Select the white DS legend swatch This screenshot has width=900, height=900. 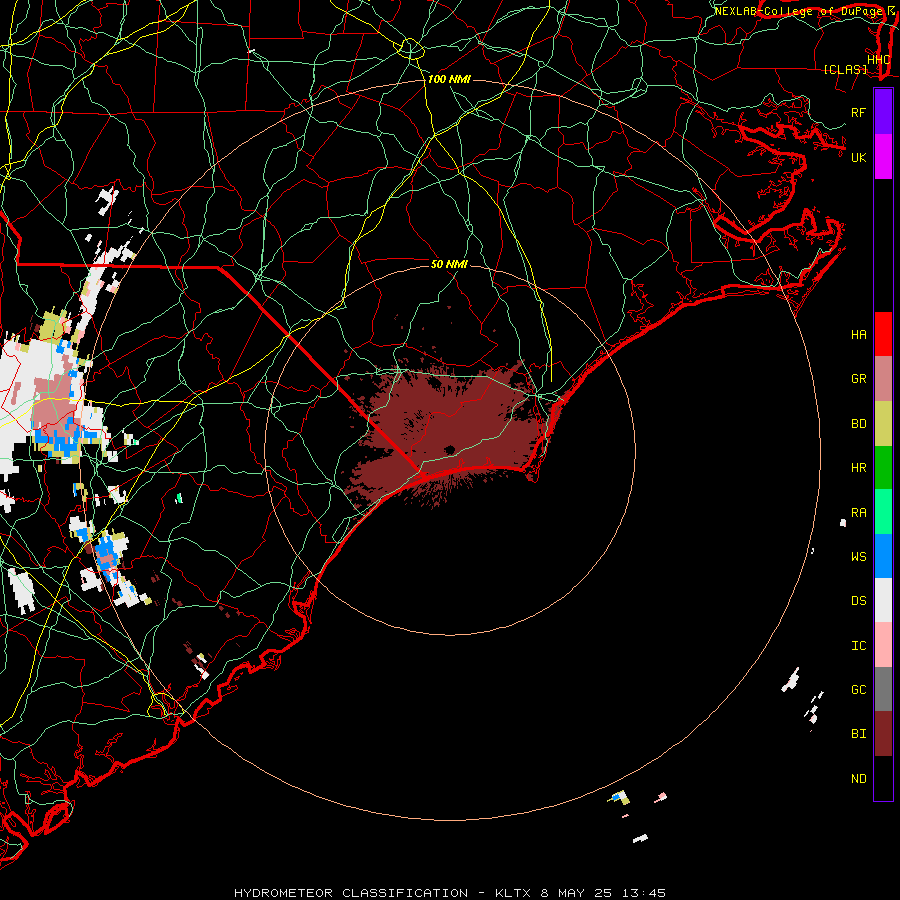tap(883, 600)
